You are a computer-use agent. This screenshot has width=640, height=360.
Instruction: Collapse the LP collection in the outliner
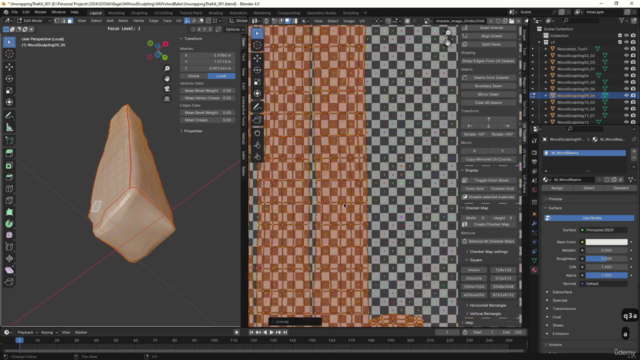[539, 42]
